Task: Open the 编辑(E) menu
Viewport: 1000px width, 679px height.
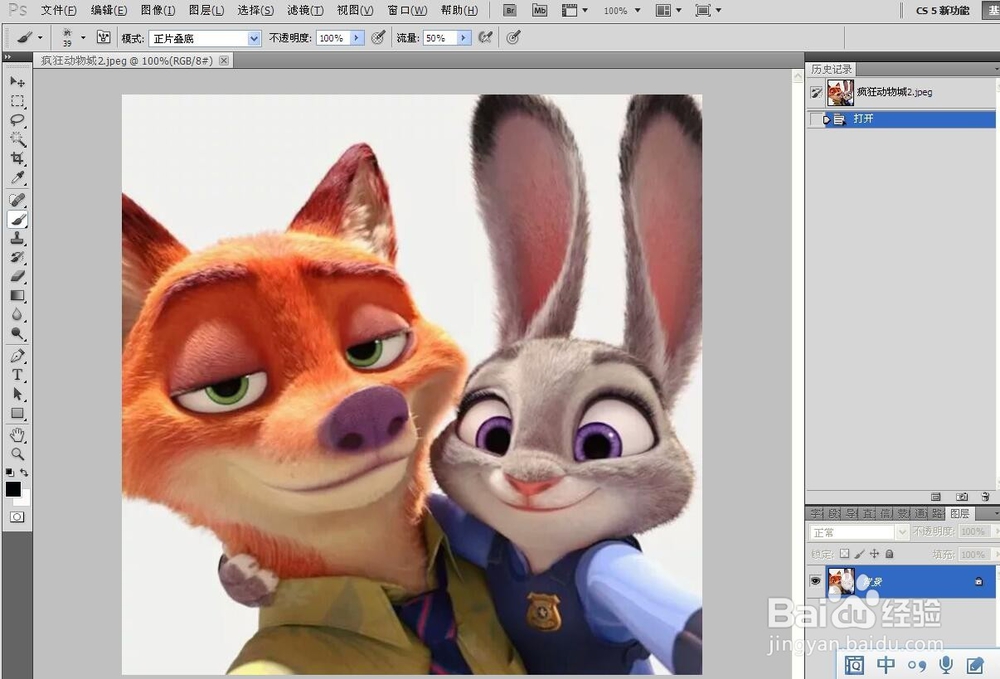Action: coord(108,10)
